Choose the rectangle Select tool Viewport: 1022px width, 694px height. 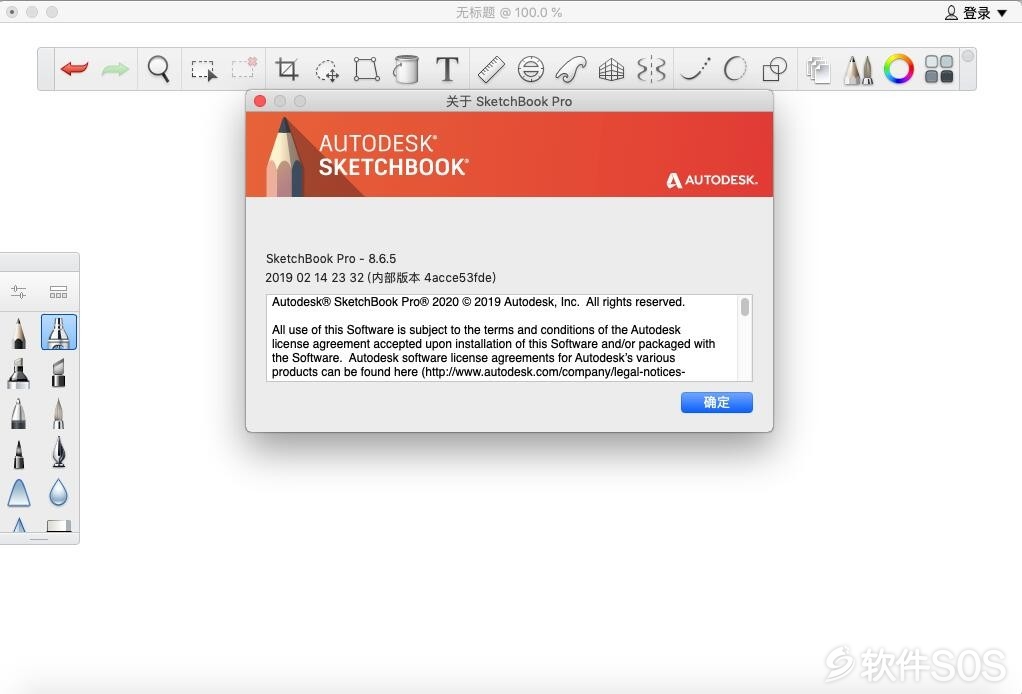coord(204,70)
